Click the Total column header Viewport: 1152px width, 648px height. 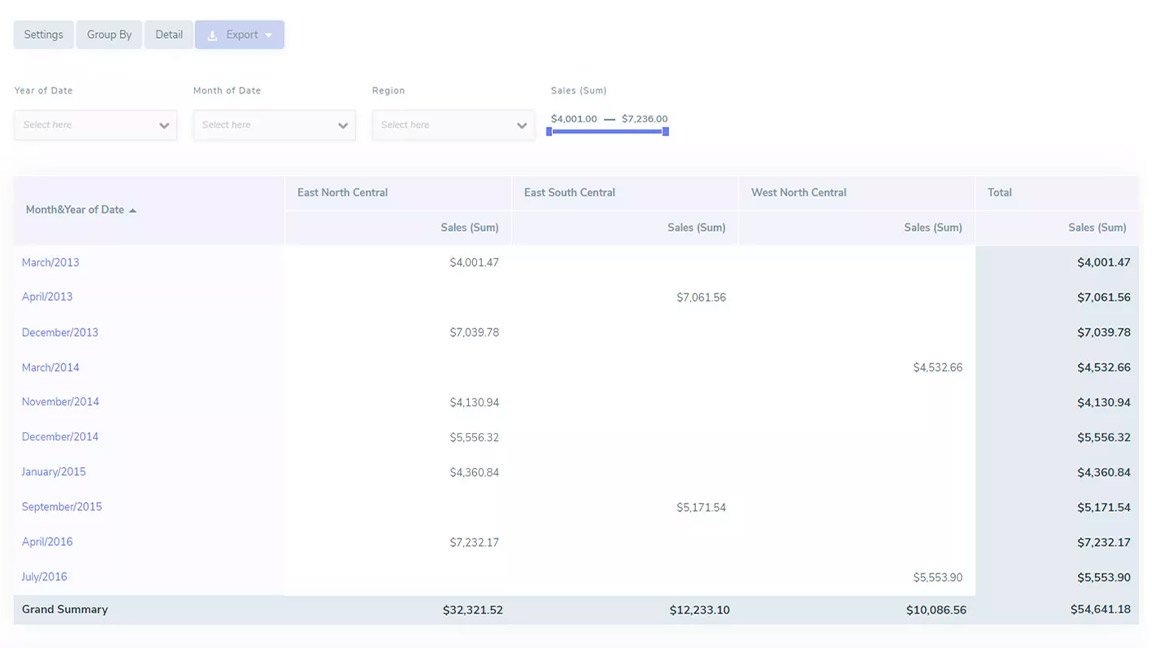[1000, 193]
